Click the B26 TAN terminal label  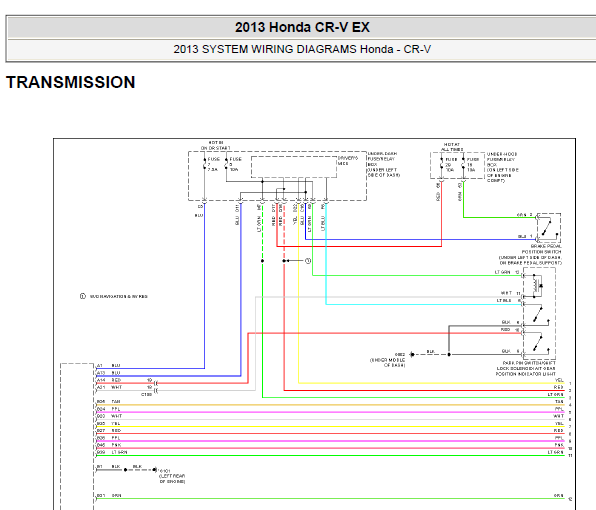(x=108, y=402)
